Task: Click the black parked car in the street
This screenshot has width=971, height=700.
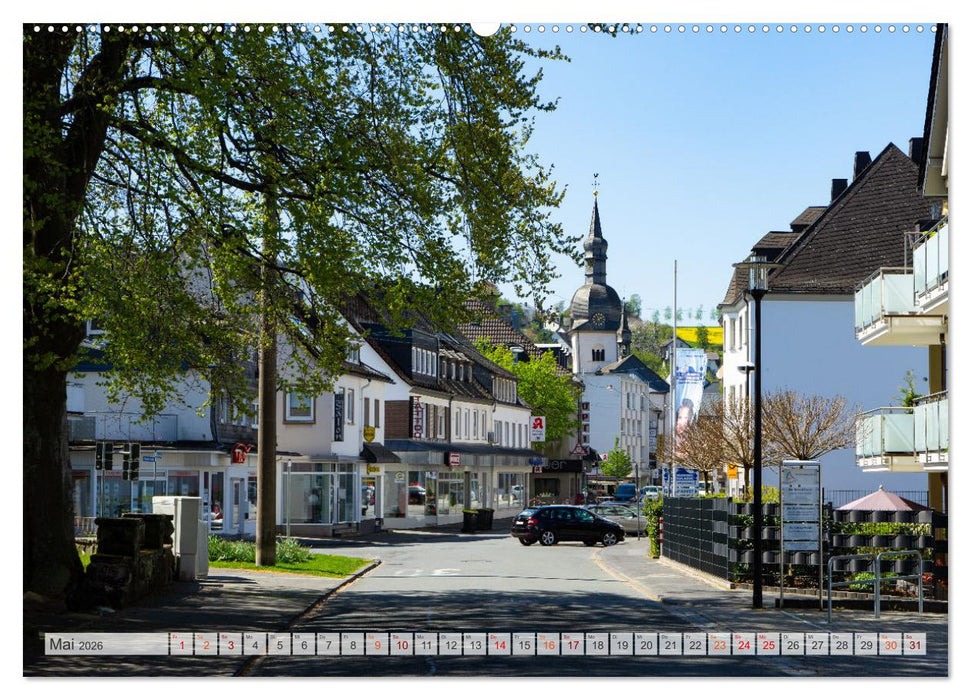Action: (x=565, y=525)
